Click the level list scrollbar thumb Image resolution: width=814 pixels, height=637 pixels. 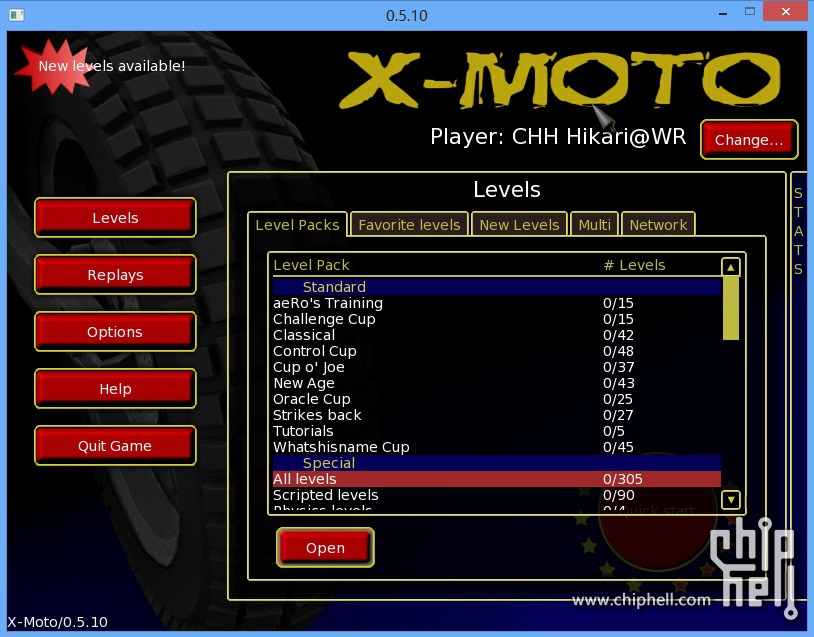(x=730, y=308)
